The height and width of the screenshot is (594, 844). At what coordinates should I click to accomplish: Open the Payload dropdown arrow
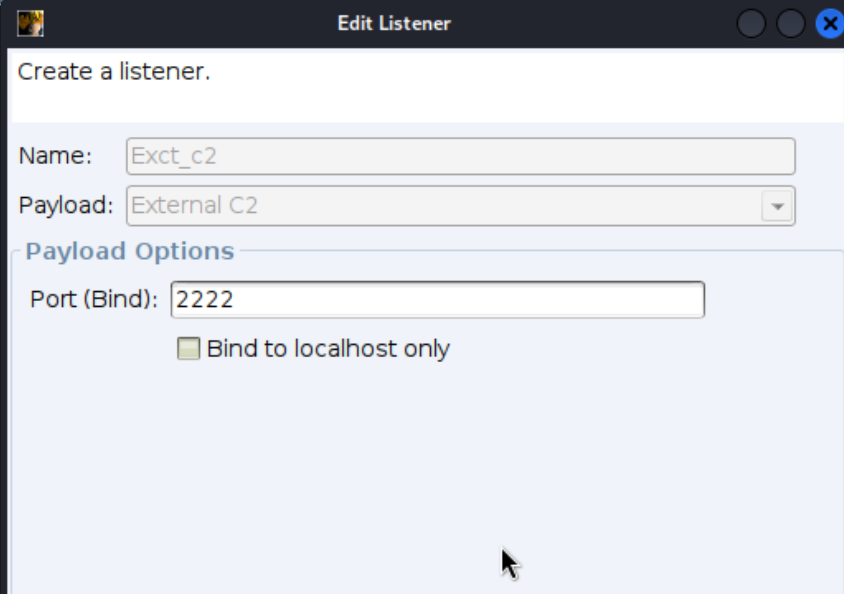777,206
